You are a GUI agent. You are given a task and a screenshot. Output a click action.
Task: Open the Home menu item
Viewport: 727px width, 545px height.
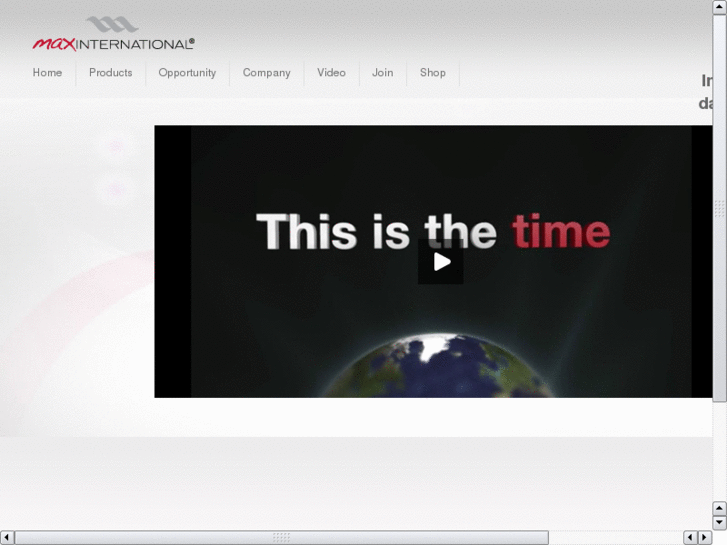coord(47,73)
